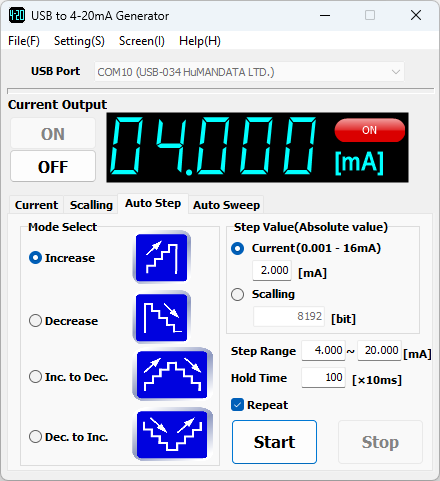Switch to the Auto Step tab
Screen dimensions: 440x481
pyautogui.click(x=153, y=203)
